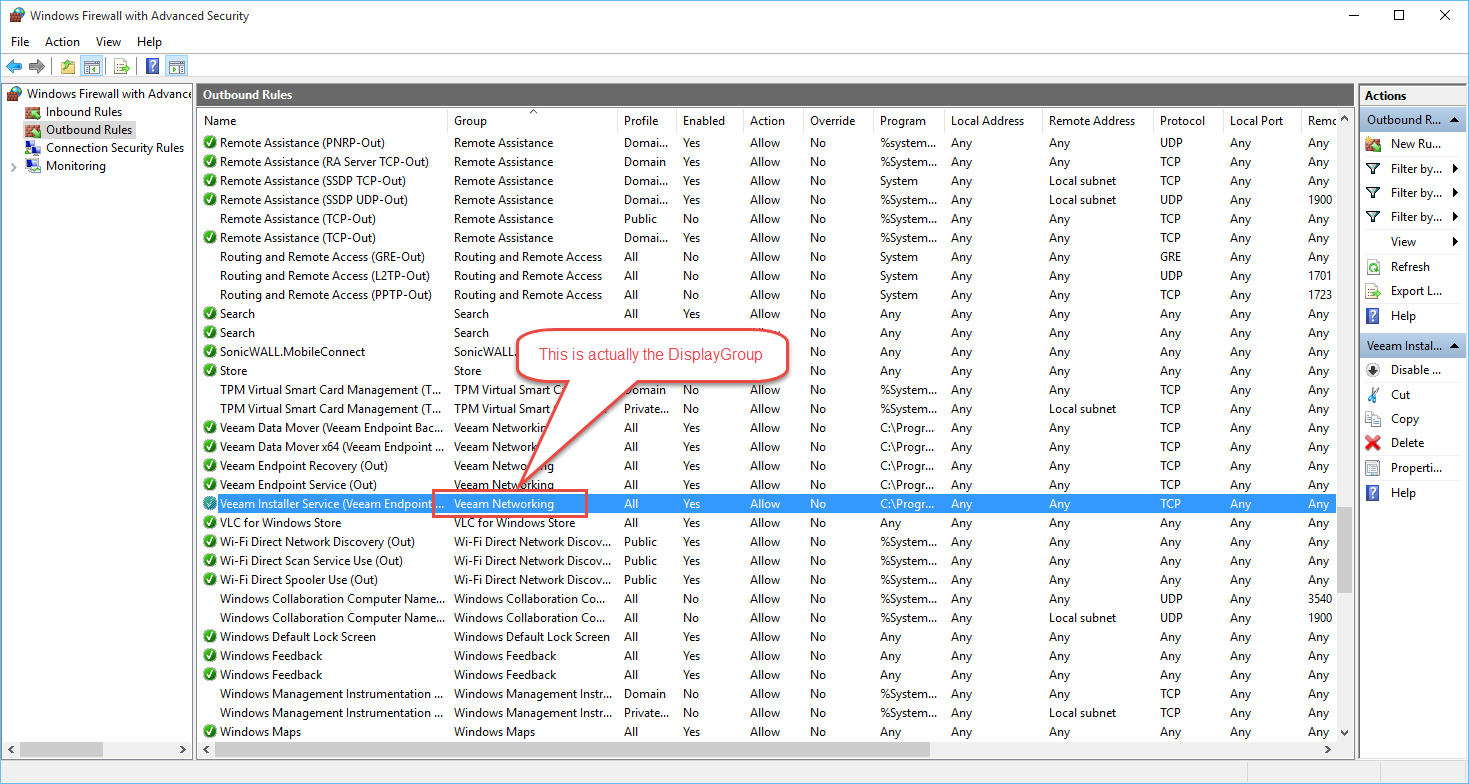Click green check icon of Windows Default Lock Screen
1469x784 pixels.
click(210, 637)
